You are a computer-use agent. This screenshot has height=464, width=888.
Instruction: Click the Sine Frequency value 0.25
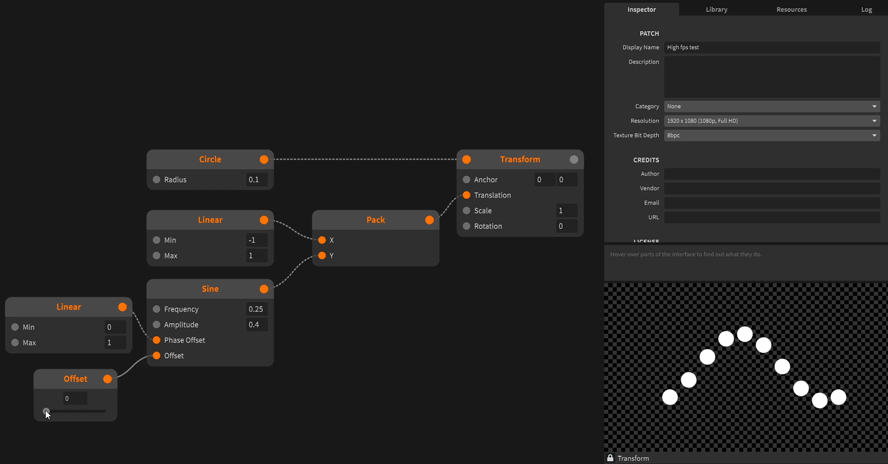[257, 309]
